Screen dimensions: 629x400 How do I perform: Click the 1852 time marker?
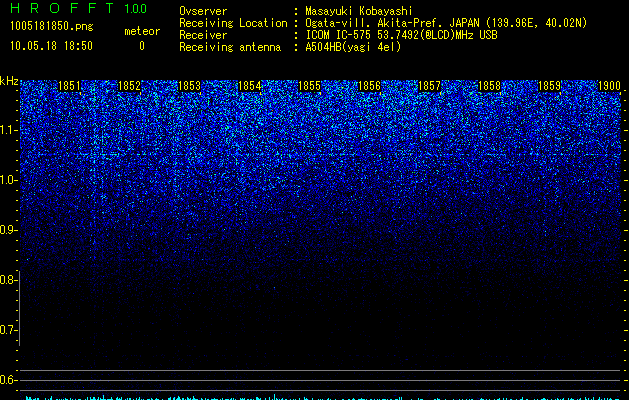[x=130, y=86]
